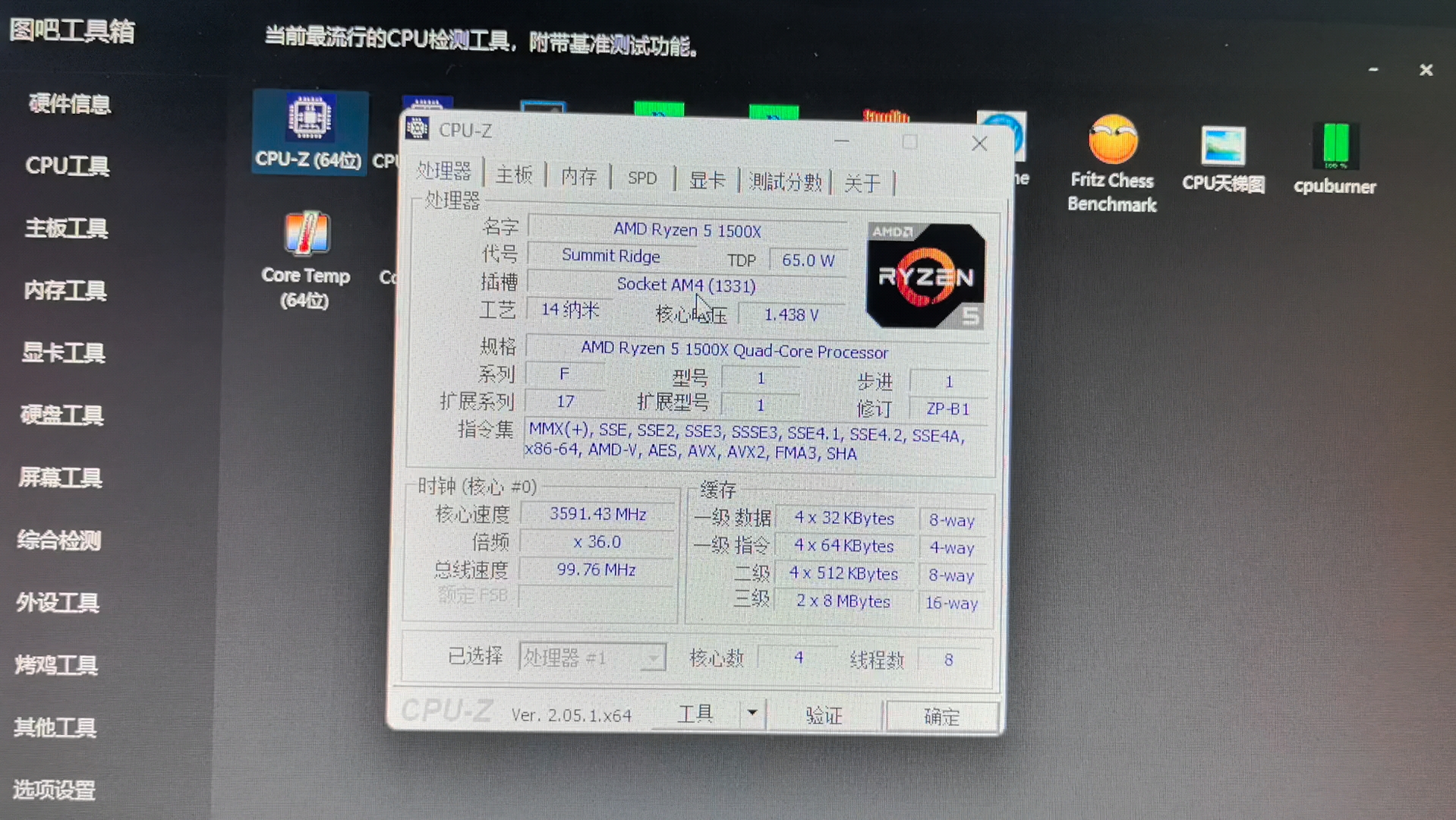The width and height of the screenshot is (1456, 820).
Task: Click the 倍频 x 36.0 value
Action: click(x=597, y=542)
